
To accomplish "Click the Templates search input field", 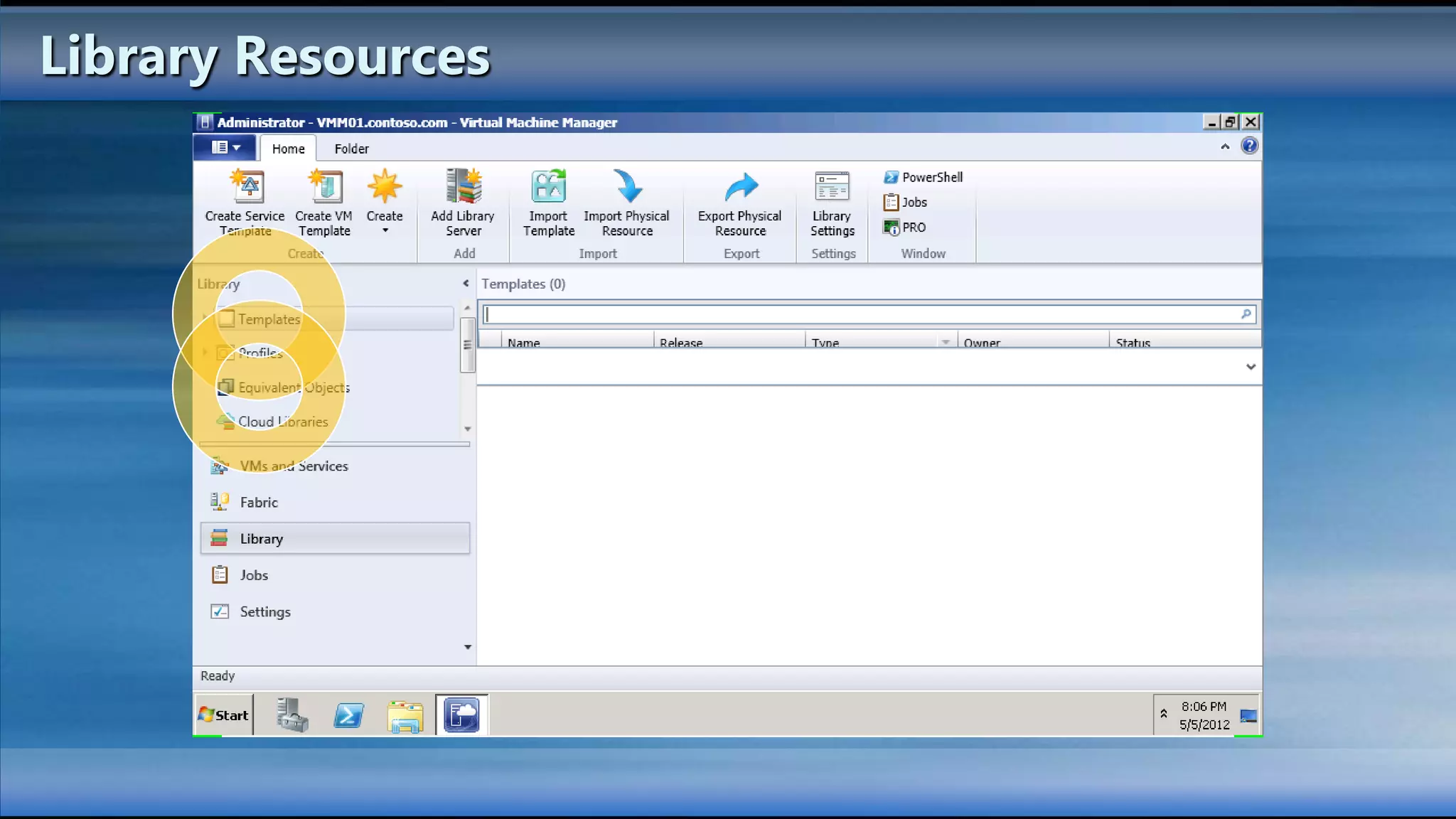I will [x=860, y=314].
